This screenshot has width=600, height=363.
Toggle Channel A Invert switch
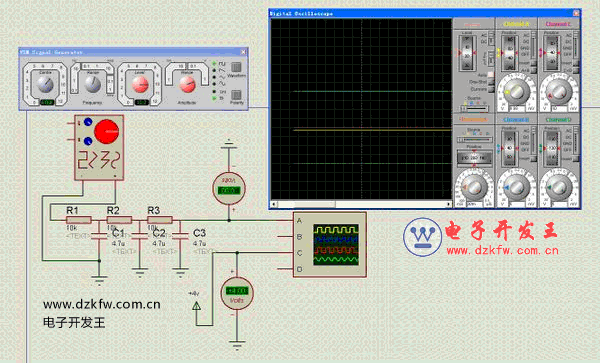(x=533, y=63)
